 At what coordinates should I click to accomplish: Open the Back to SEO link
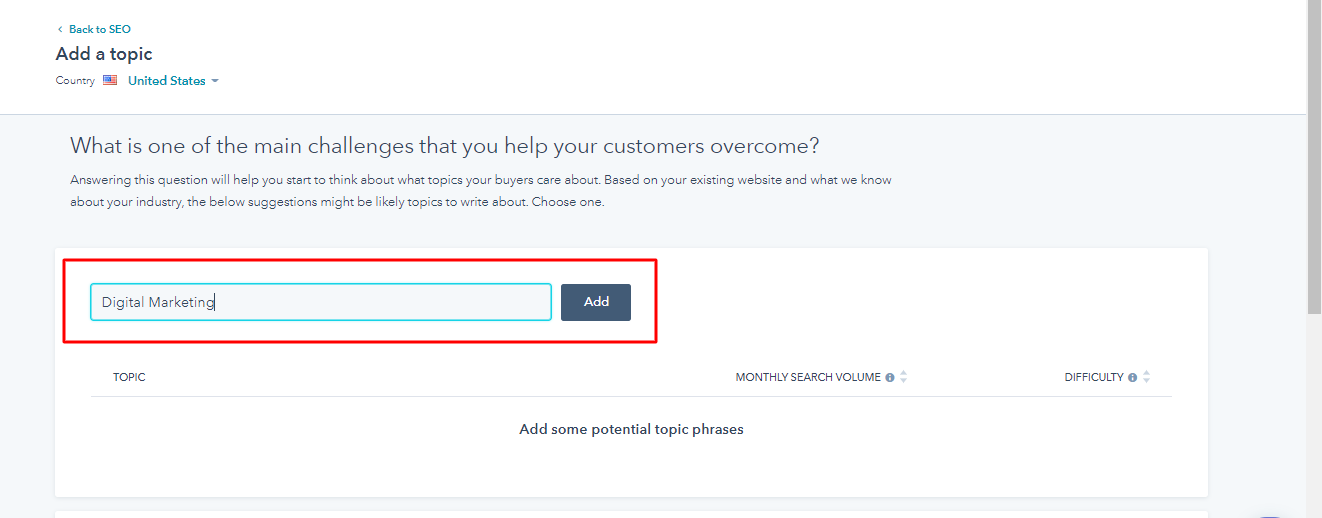coord(99,30)
